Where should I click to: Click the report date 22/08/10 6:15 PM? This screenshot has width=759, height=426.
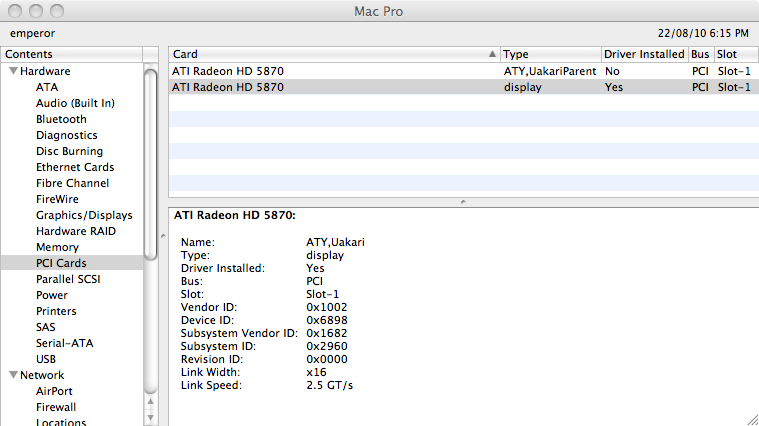703,33
